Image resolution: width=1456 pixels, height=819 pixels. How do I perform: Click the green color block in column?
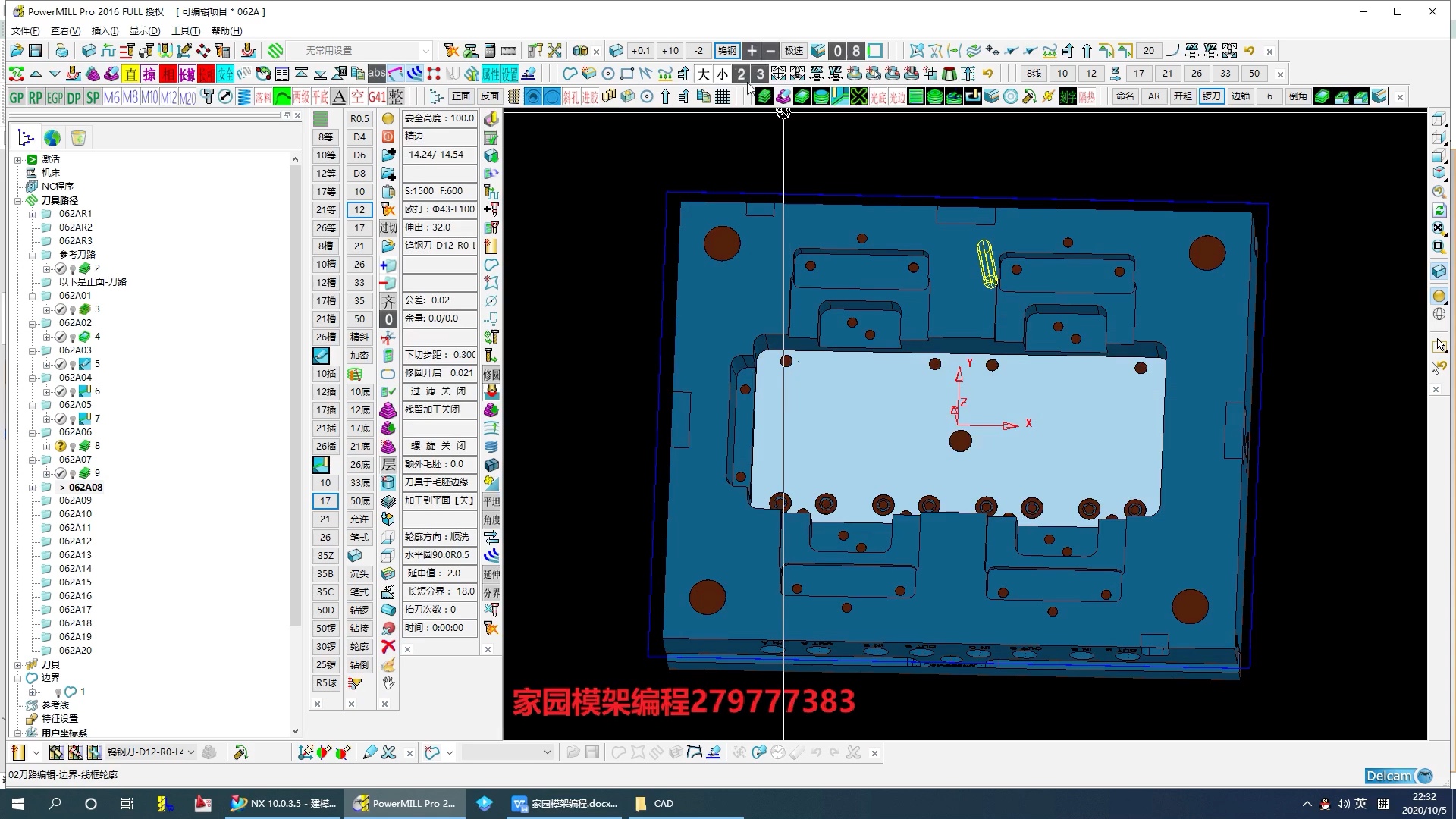coord(321,119)
